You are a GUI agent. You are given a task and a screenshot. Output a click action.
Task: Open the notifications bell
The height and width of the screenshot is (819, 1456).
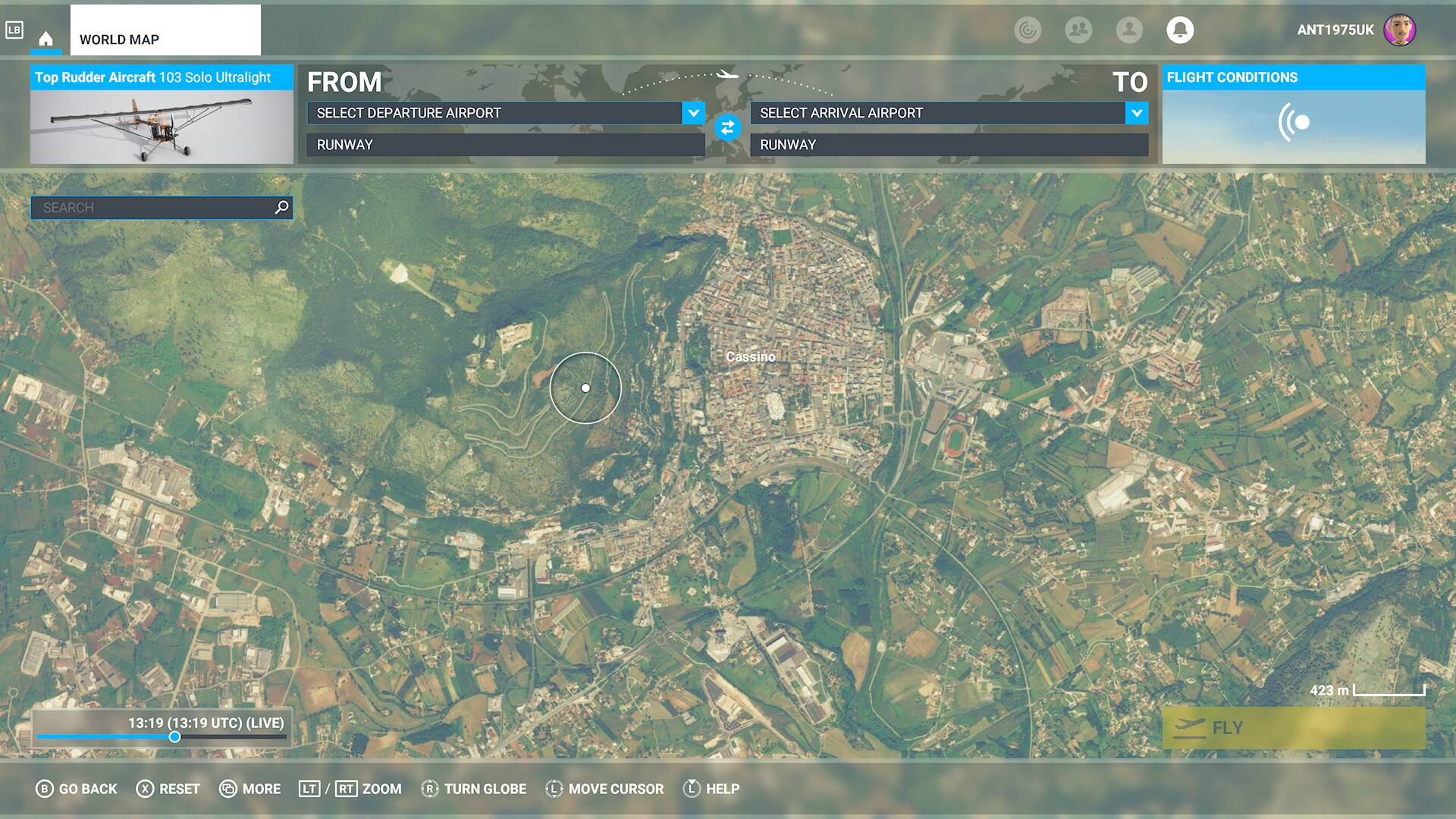point(1180,31)
